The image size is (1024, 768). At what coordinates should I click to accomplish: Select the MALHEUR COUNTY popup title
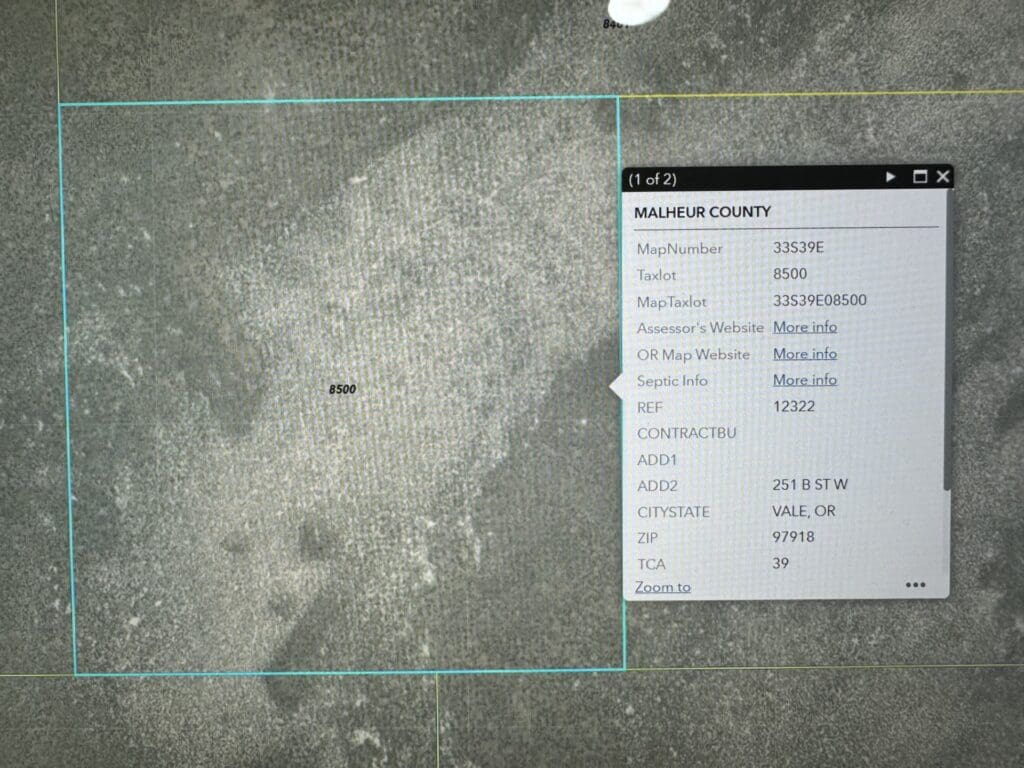click(703, 212)
